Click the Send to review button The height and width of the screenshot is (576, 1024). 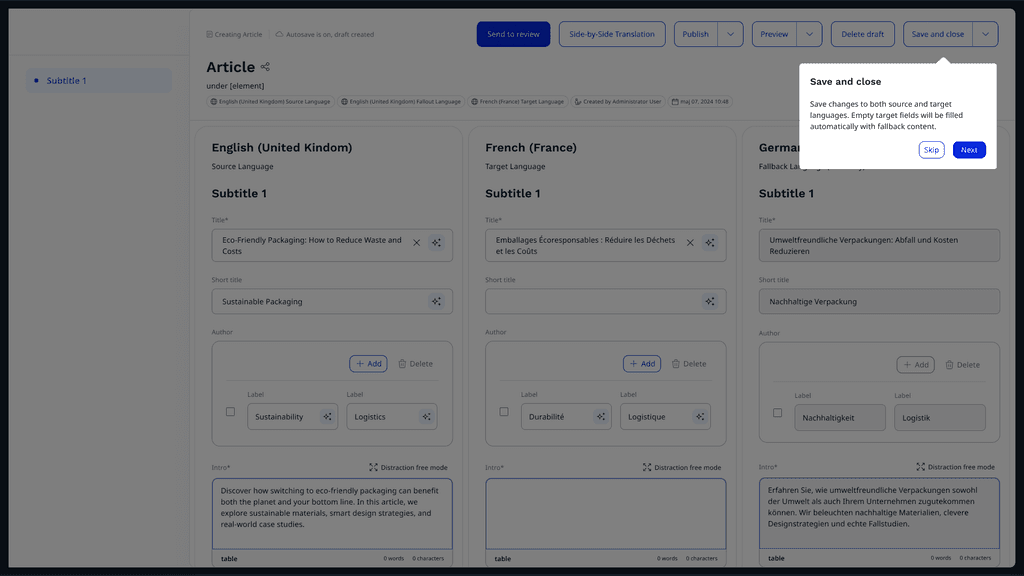513,35
